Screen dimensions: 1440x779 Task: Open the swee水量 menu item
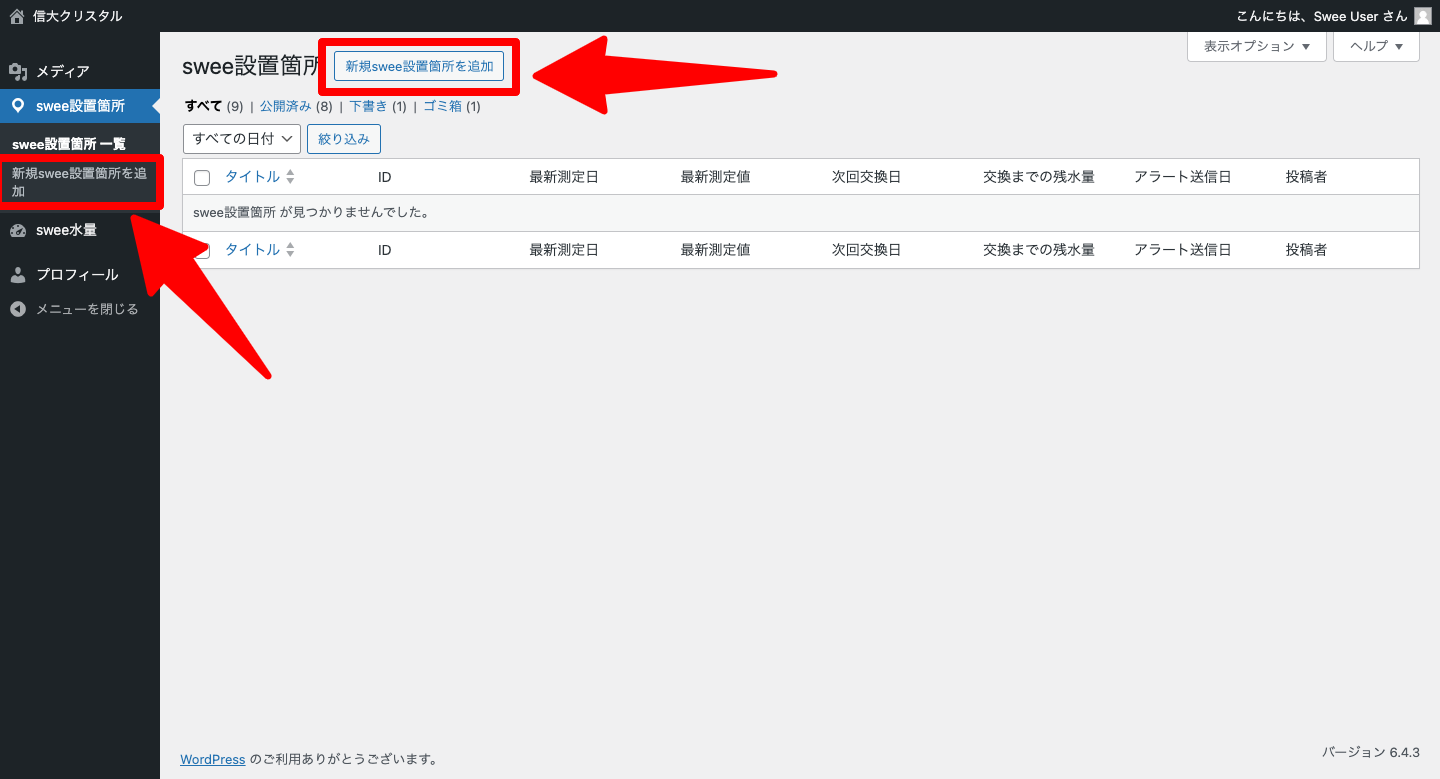pyautogui.click(x=66, y=230)
